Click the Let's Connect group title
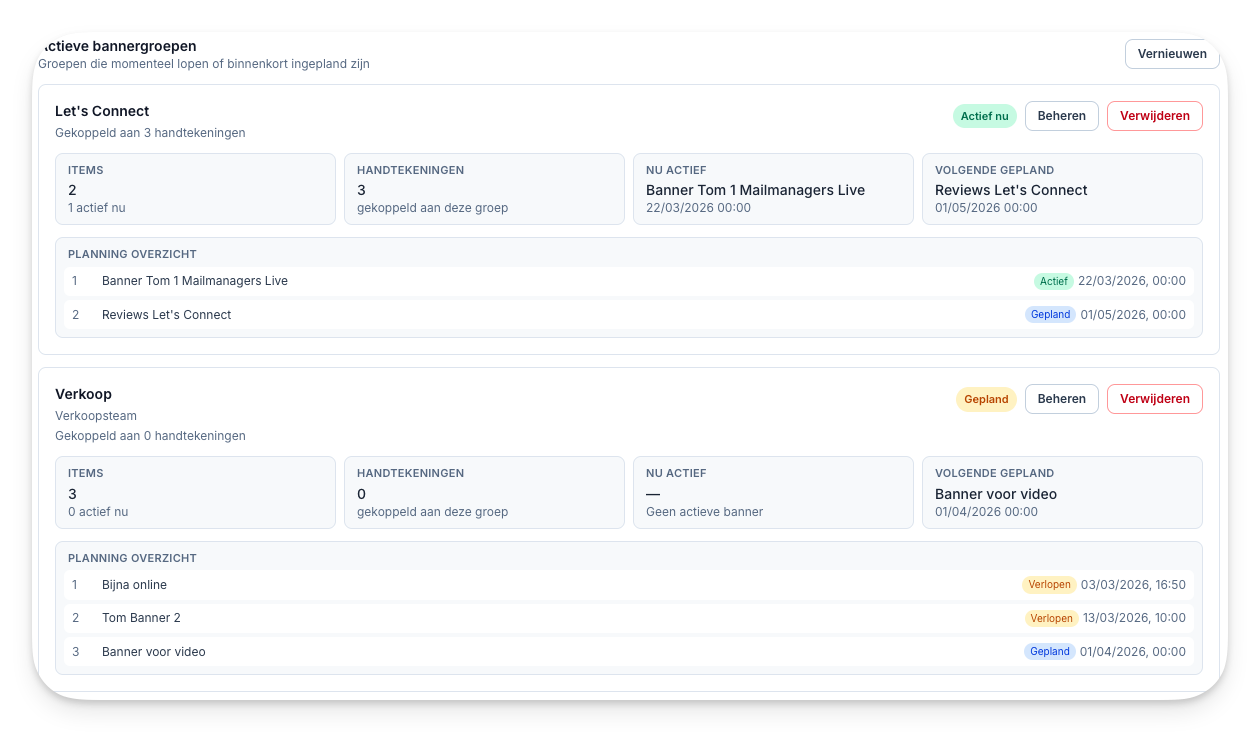 [102, 111]
